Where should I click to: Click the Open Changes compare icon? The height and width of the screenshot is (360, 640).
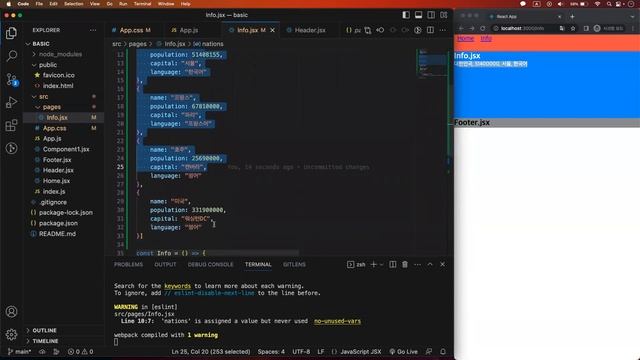click(368, 30)
